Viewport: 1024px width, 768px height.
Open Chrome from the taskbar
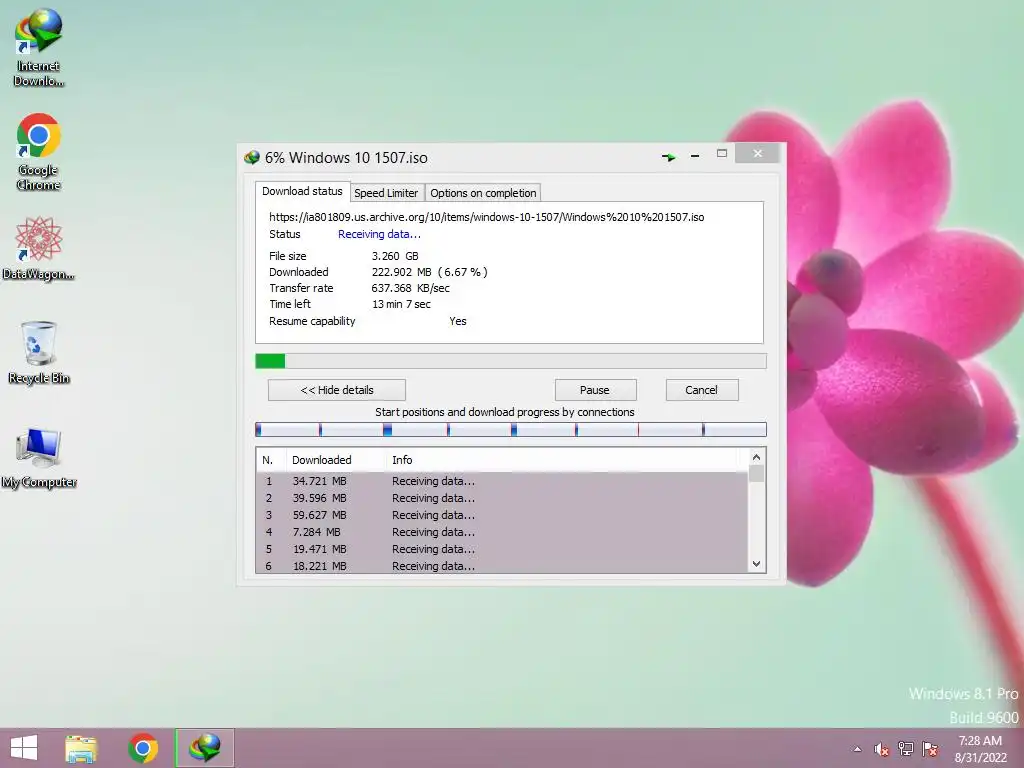click(143, 748)
